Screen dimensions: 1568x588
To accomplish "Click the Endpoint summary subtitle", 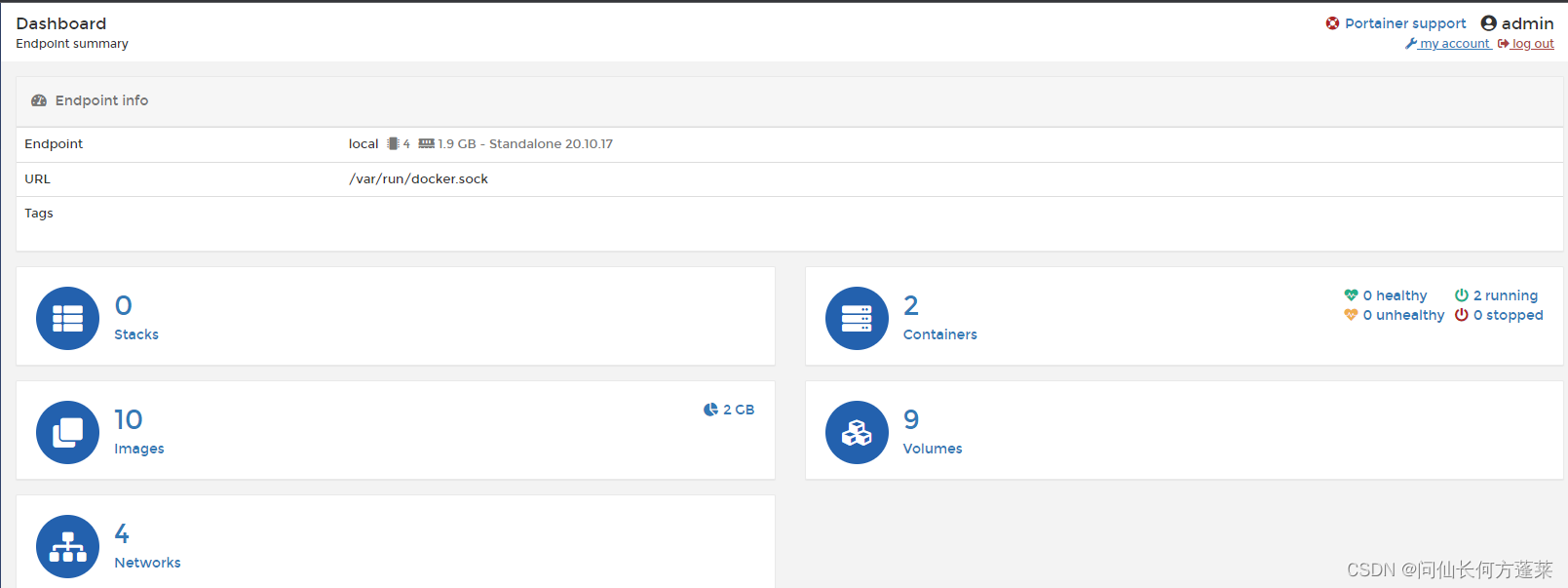I will pos(72,44).
